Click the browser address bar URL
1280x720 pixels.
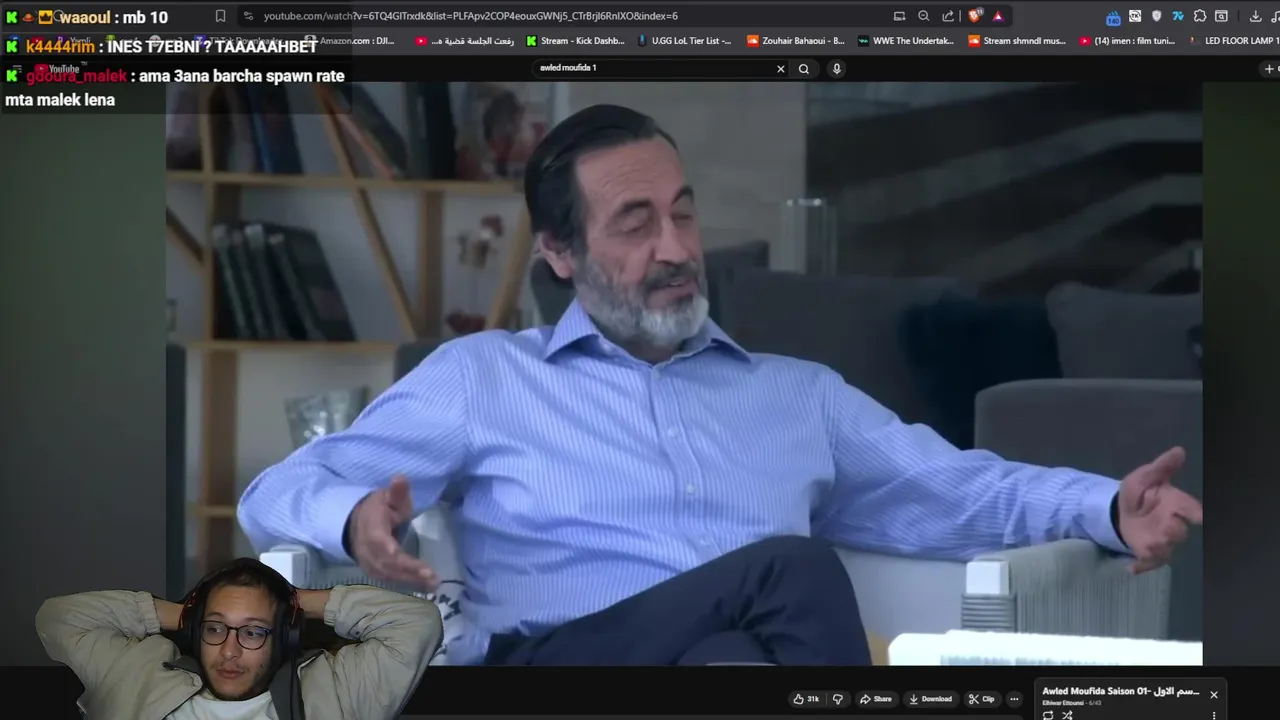point(470,16)
